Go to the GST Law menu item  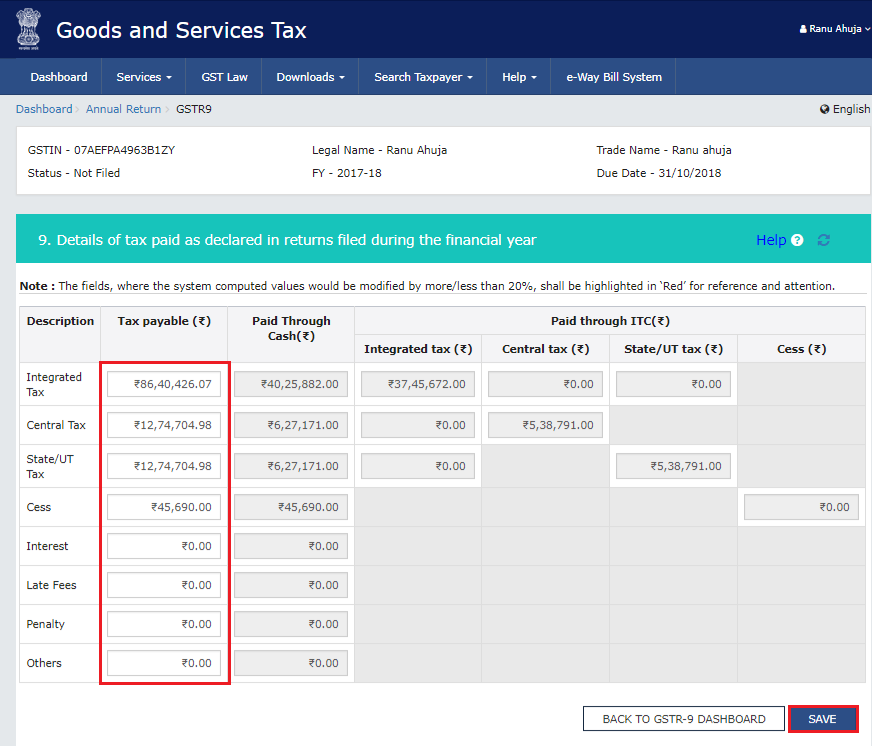(223, 76)
